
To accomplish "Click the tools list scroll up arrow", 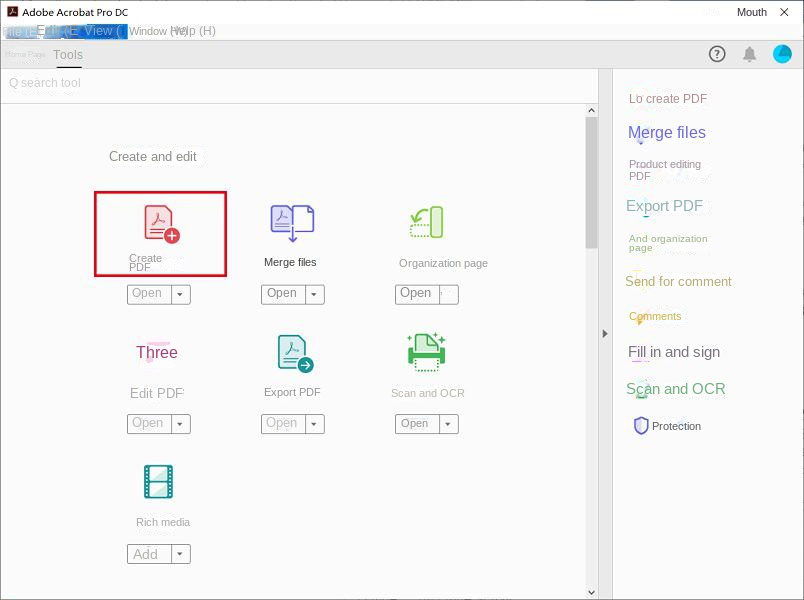I will click(591, 110).
